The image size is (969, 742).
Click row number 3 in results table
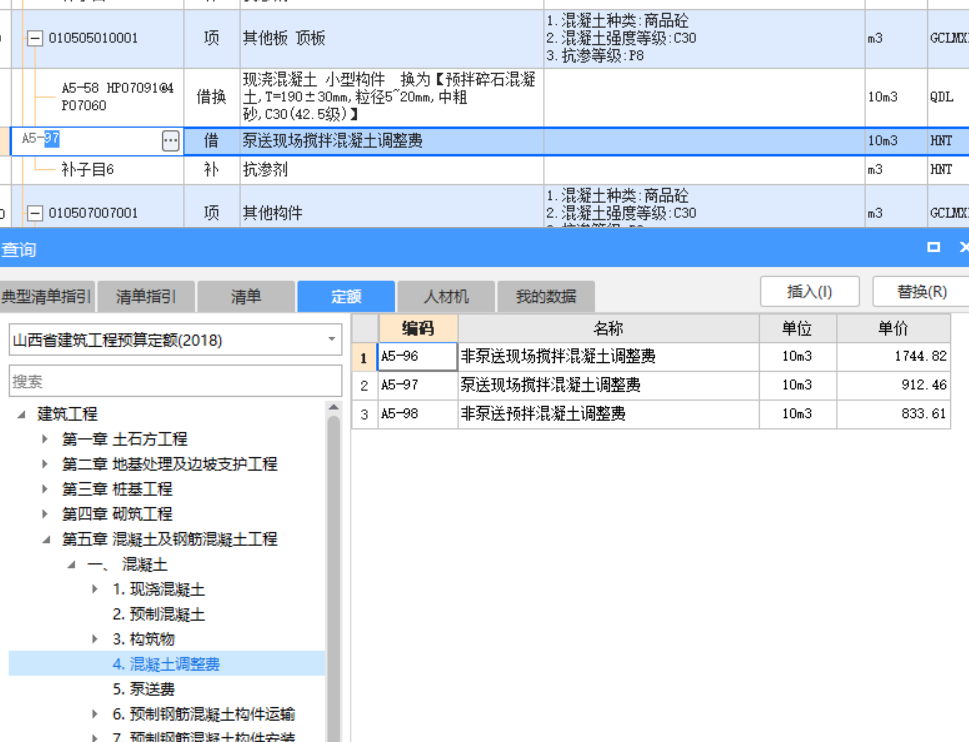tap(365, 414)
